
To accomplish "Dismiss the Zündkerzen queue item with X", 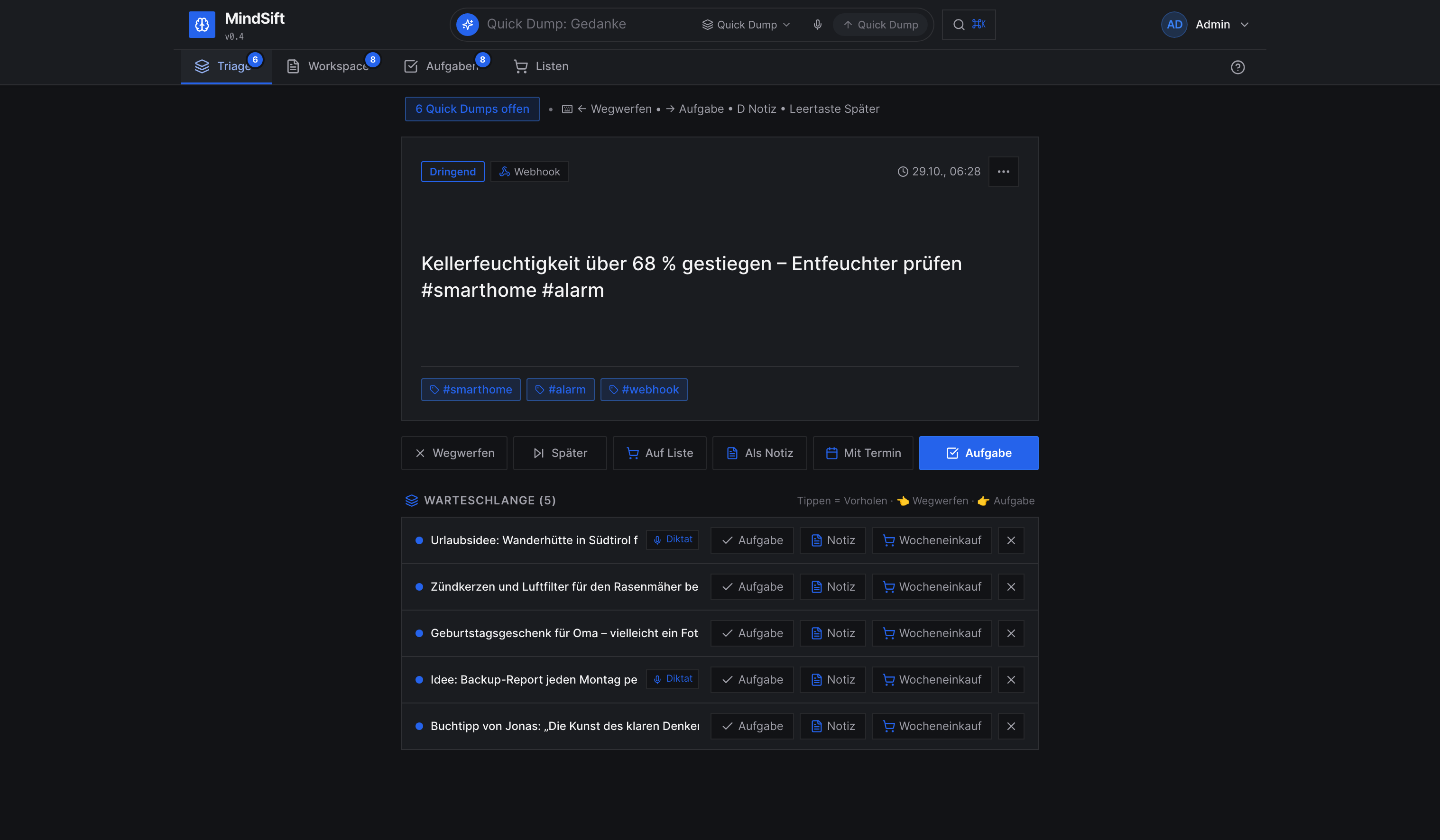I will 1011,586.
